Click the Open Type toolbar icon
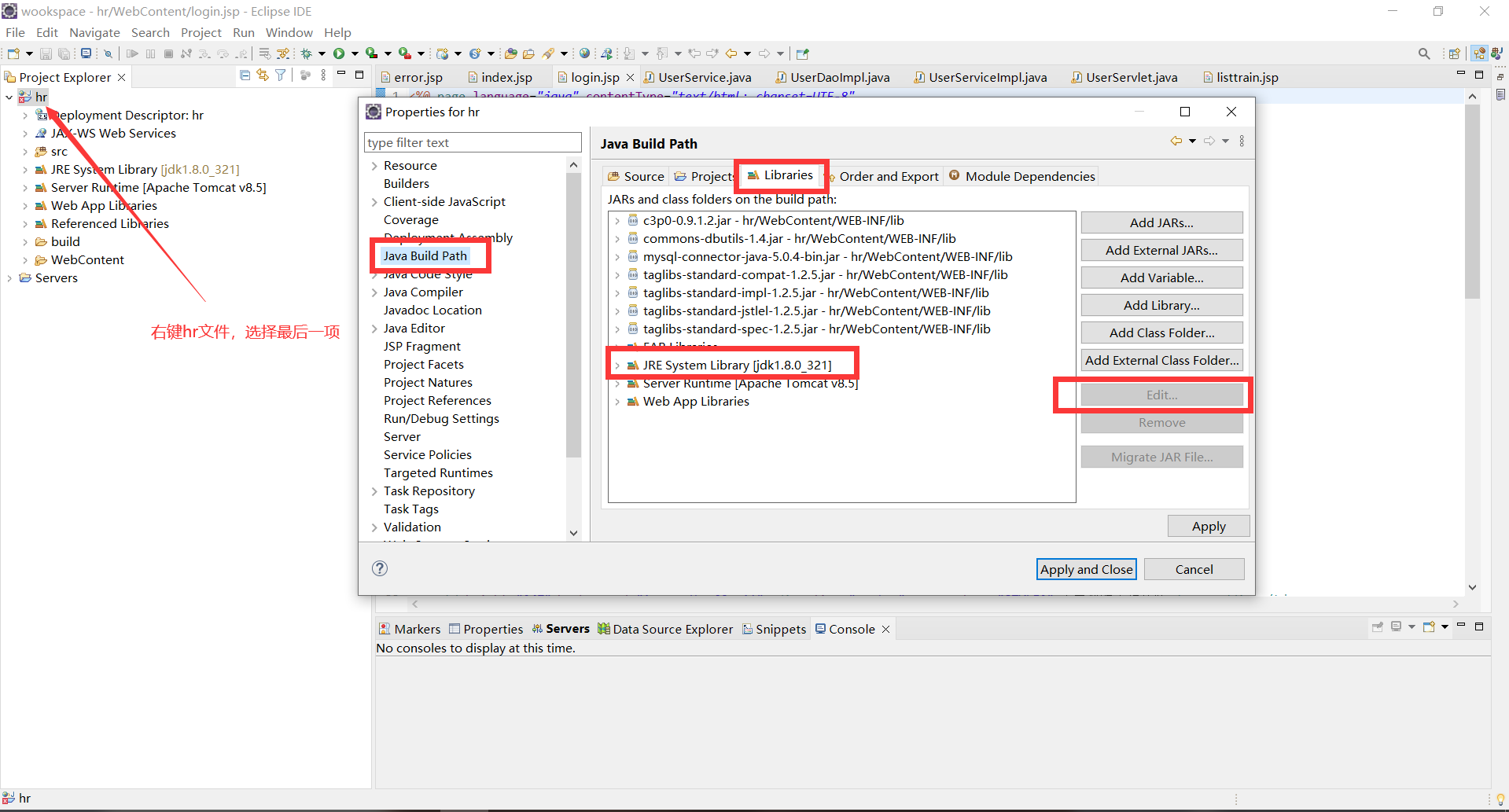 (x=511, y=53)
